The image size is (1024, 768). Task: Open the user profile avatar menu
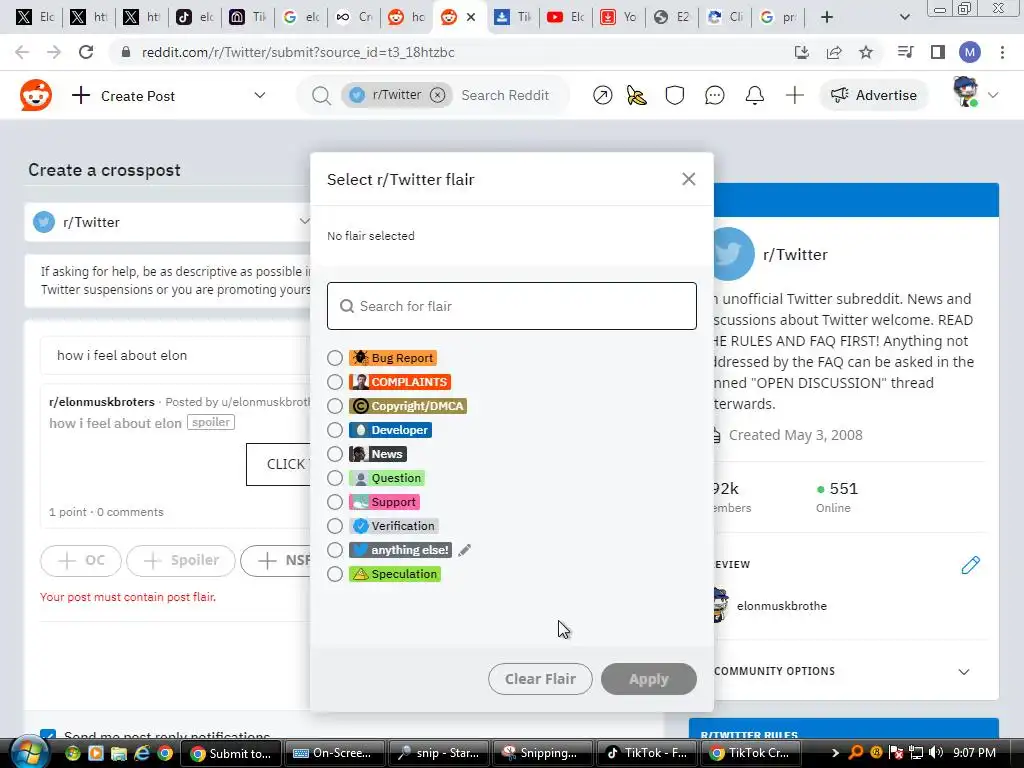point(975,93)
